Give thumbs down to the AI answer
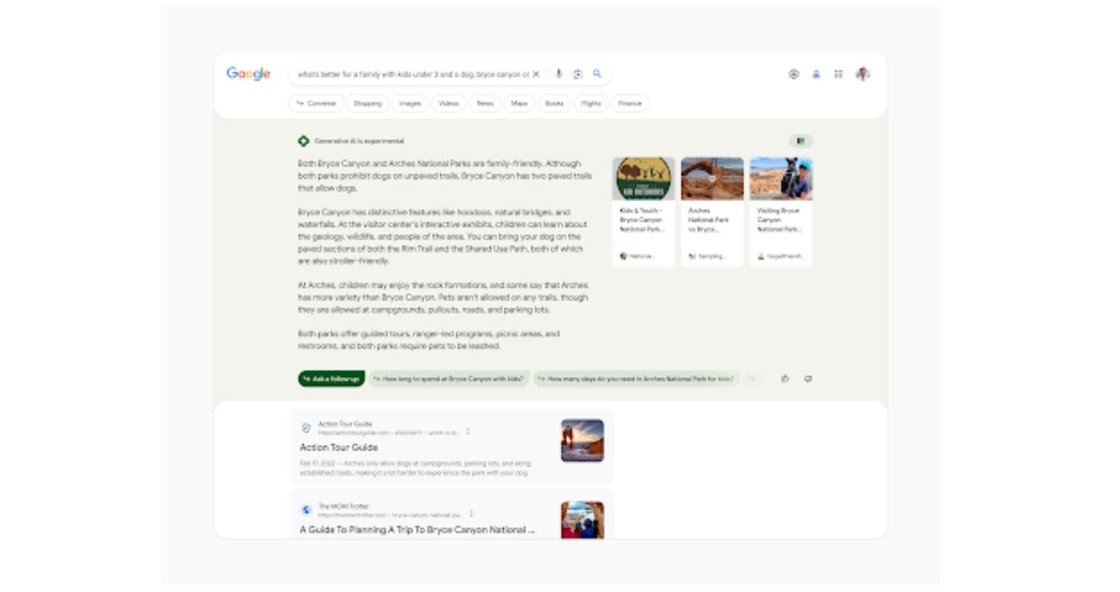Image resolution: width=1120 pixels, height=592 pixels. click(x=808, y=378)
